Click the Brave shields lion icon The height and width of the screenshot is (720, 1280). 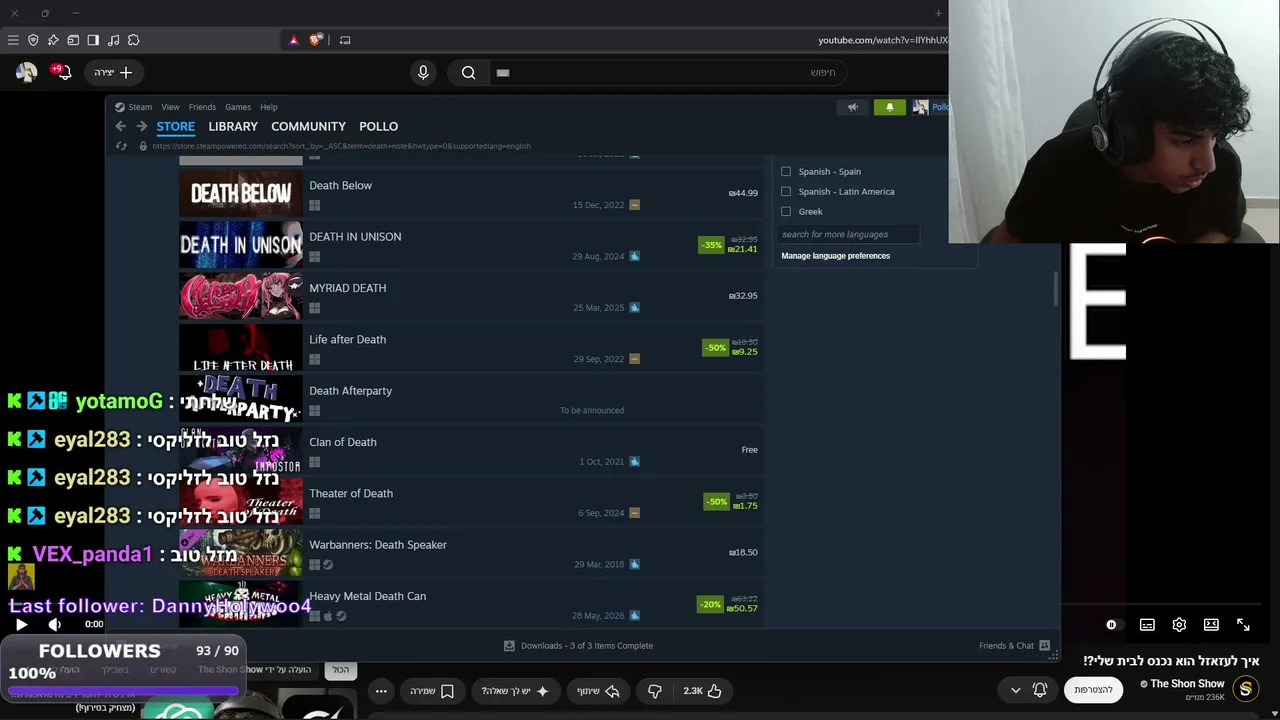coord(316,40)
